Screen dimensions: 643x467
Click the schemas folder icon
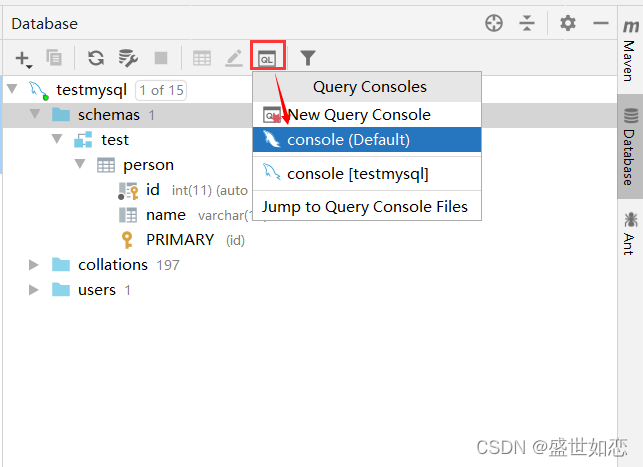click(x=61, y=115)
